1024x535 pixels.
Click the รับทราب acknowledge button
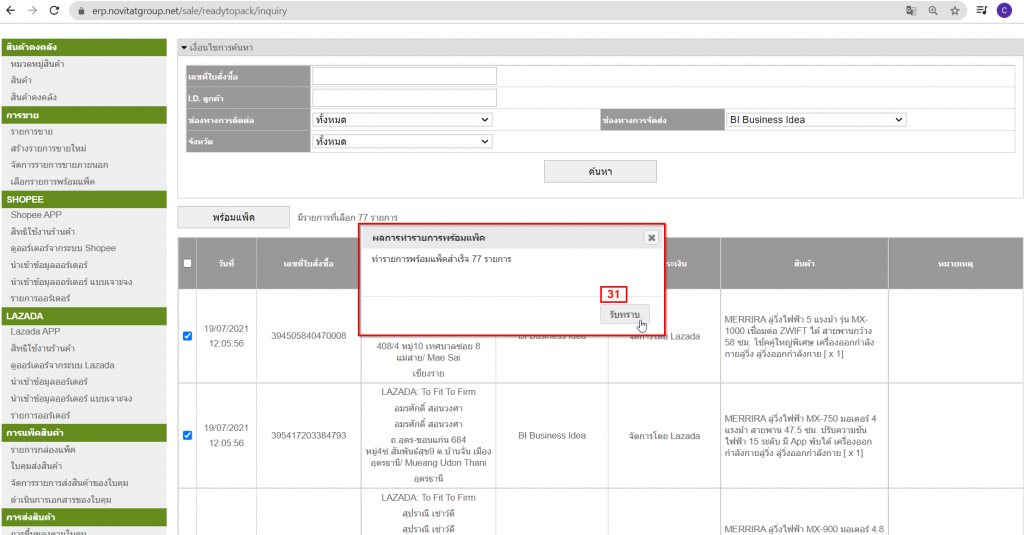point(624,314)
